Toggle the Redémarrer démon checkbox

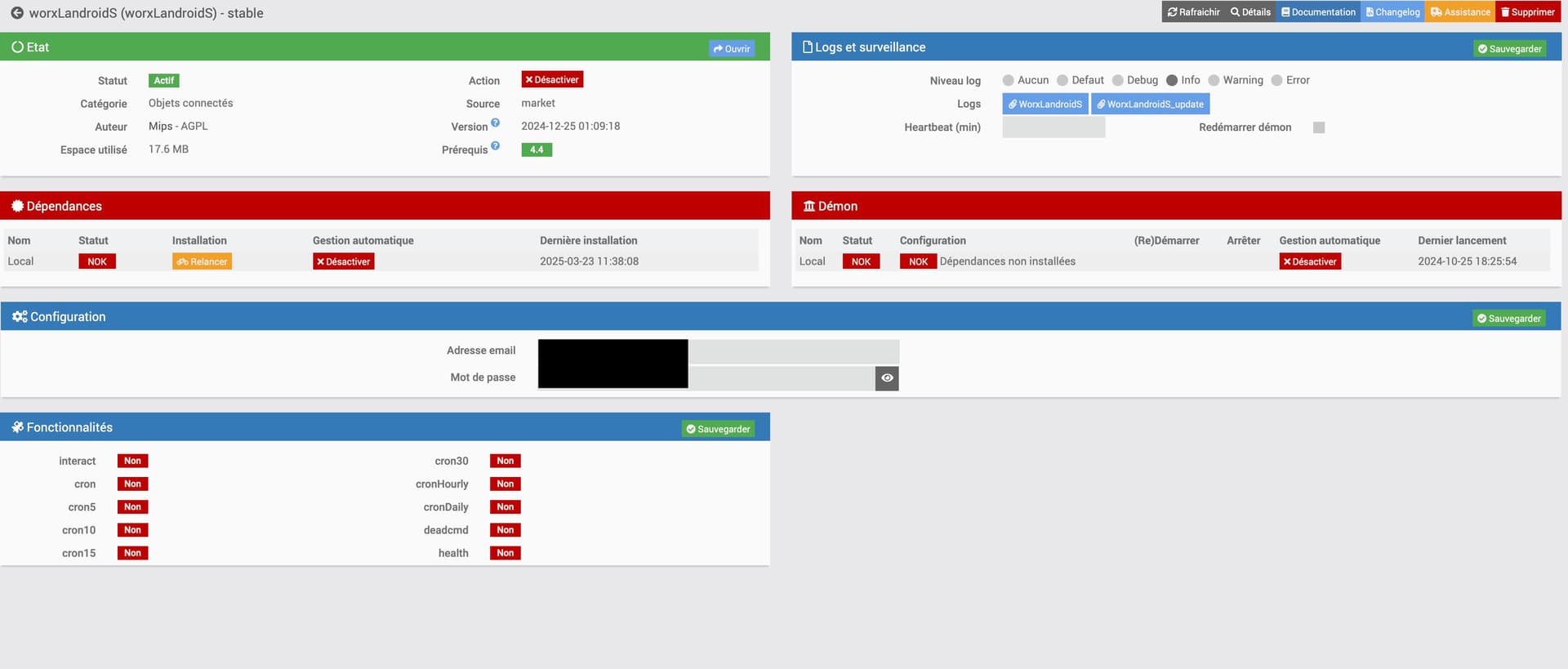pos(1319,127)
